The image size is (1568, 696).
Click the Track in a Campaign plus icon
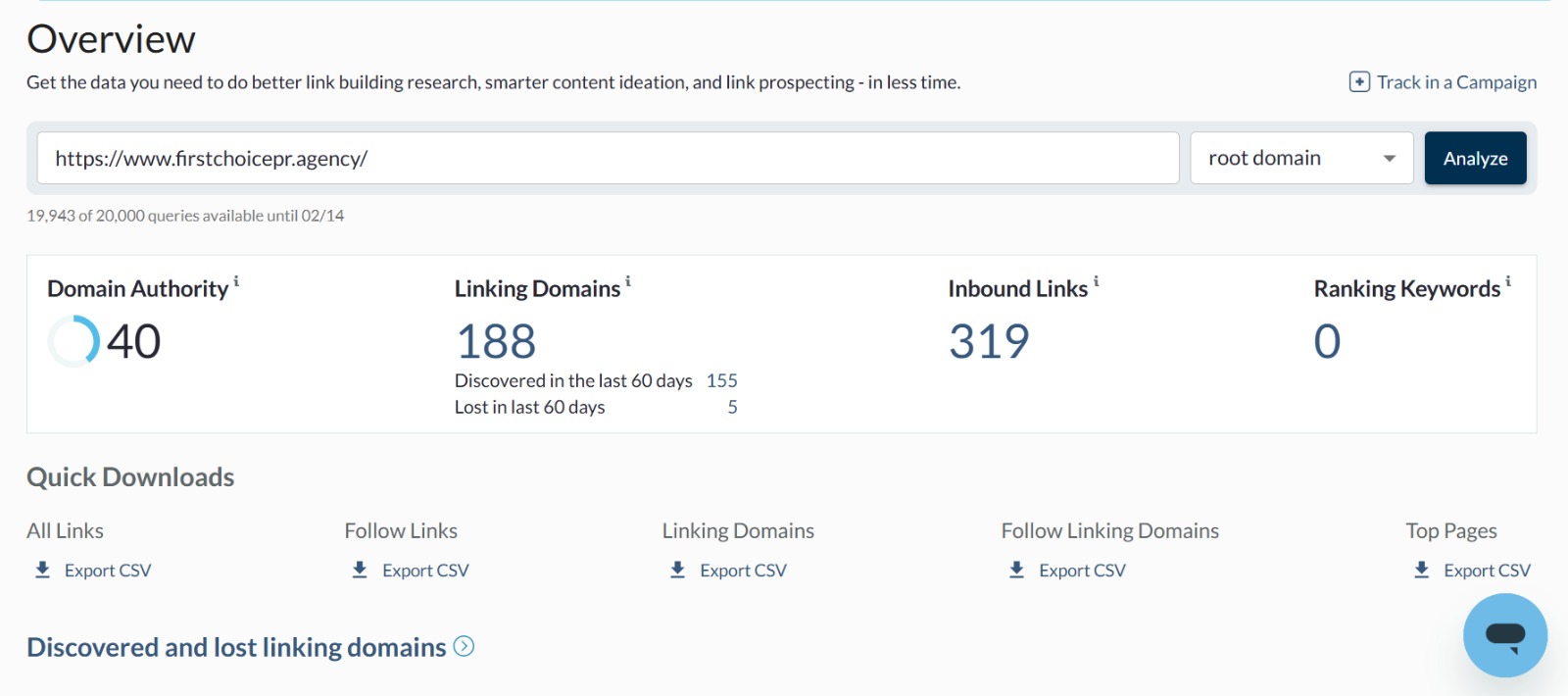(x=1359, y=82)
